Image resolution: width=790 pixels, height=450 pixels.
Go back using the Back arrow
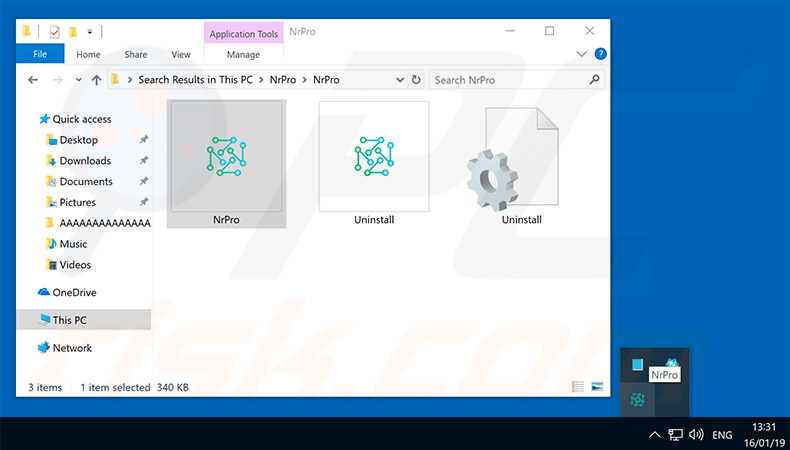click(x=33, y=80)
